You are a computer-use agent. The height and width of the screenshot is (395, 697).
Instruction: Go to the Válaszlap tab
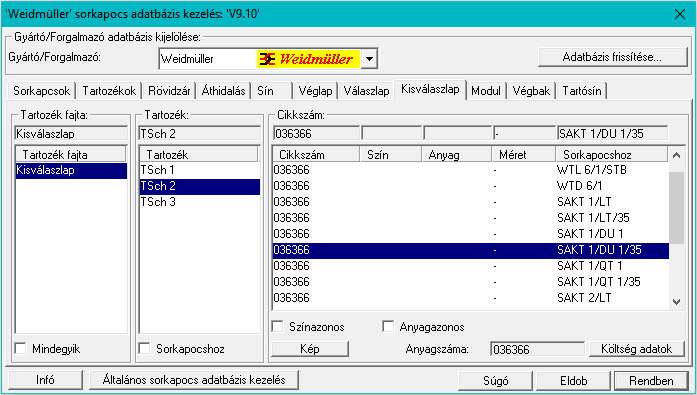click(366, 91)
